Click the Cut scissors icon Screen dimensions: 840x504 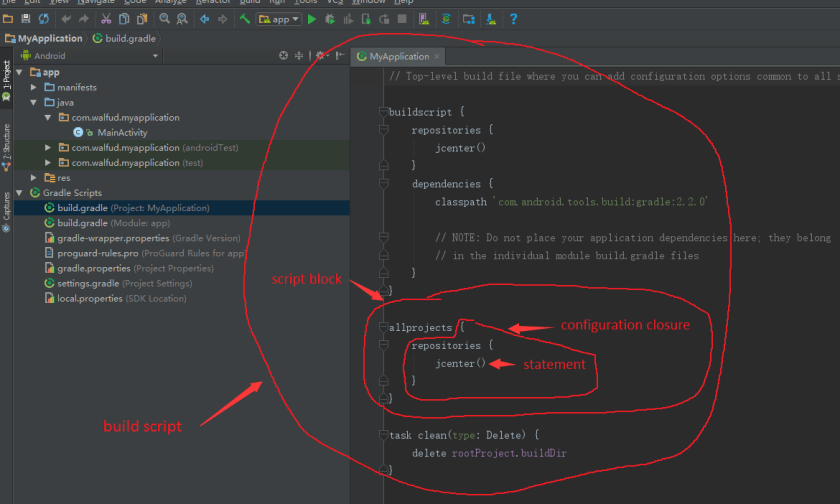106,19
